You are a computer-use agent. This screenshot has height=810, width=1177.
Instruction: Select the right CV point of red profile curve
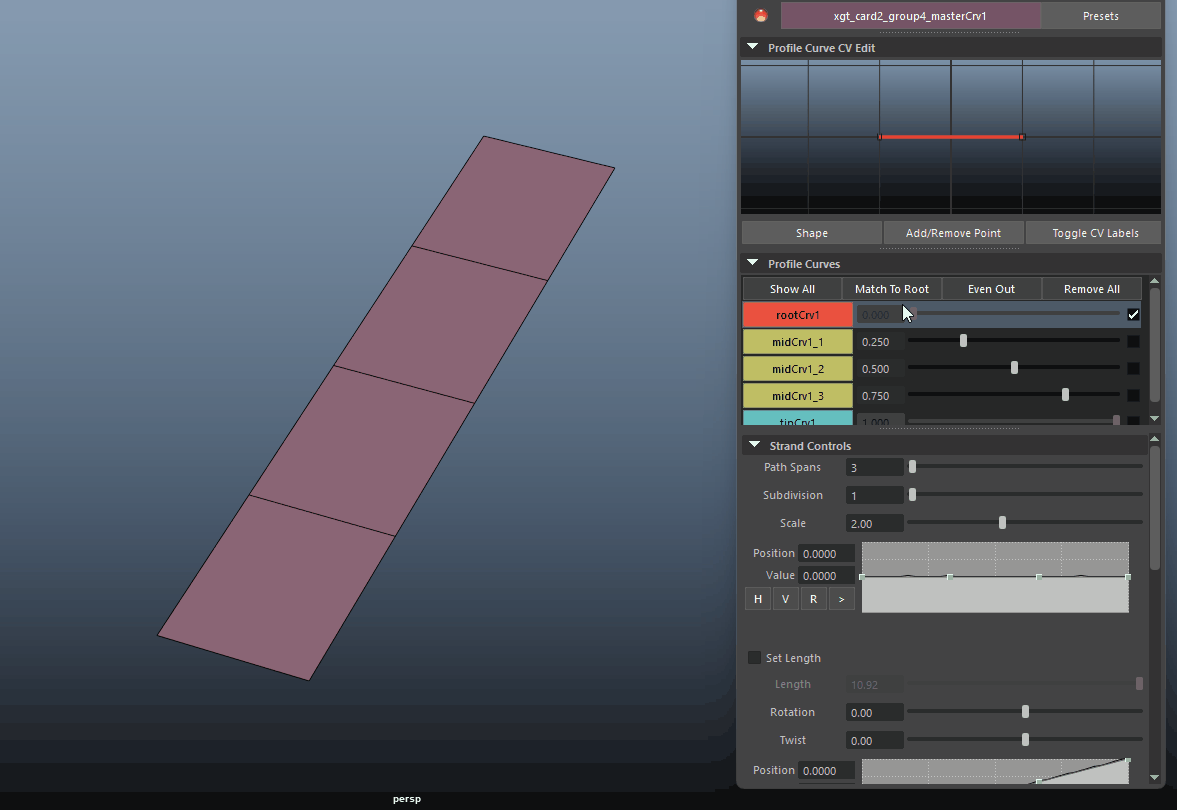(x=1021, y=137)
